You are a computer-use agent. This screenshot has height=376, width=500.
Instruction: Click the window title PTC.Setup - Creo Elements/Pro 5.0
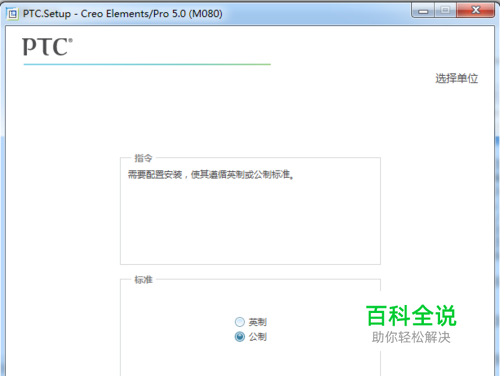[122, 14]
